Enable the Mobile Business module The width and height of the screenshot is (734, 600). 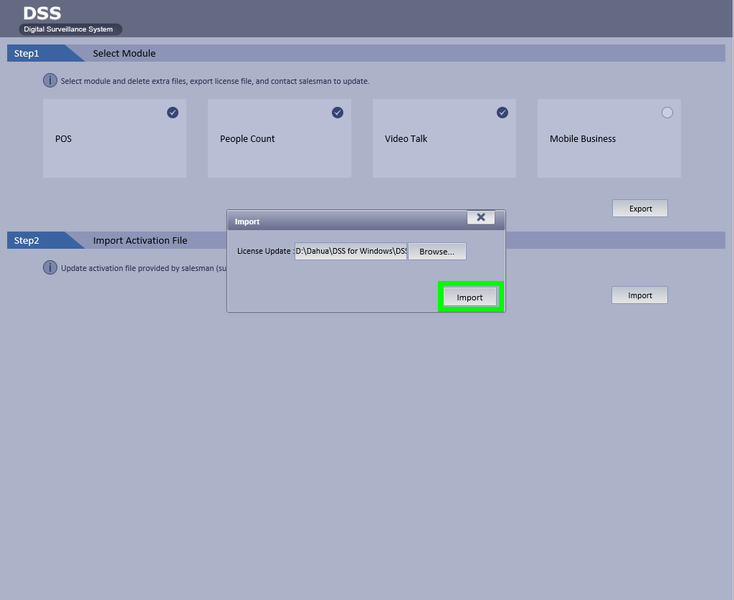667,112
